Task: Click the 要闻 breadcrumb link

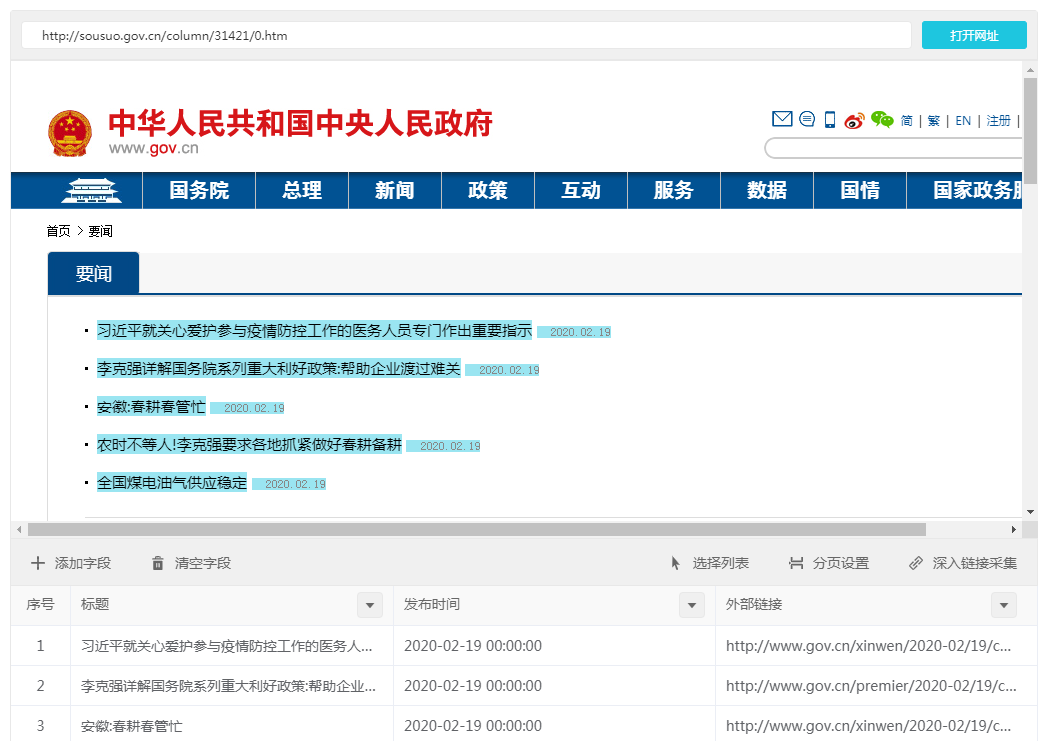Action: (x=101, y=231)
